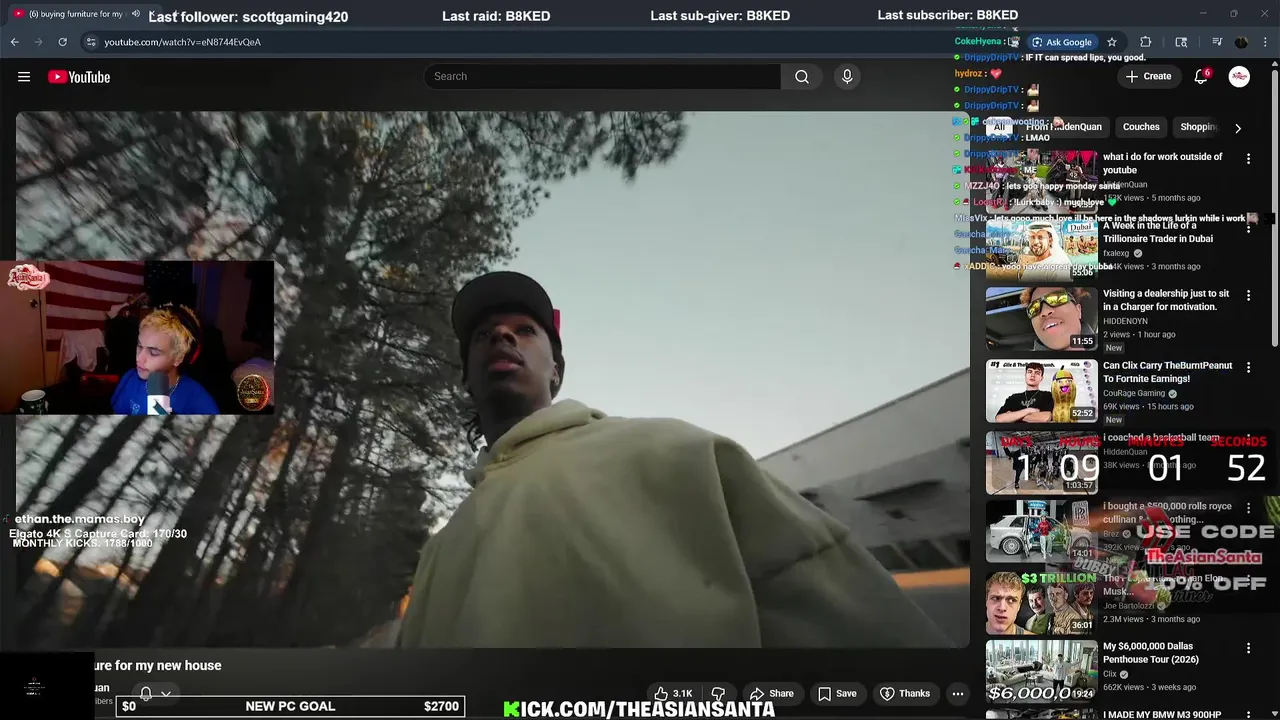1280x720 pixels.
Task: Start voice search with the microphone icon
Action: [x=847, y=77]
